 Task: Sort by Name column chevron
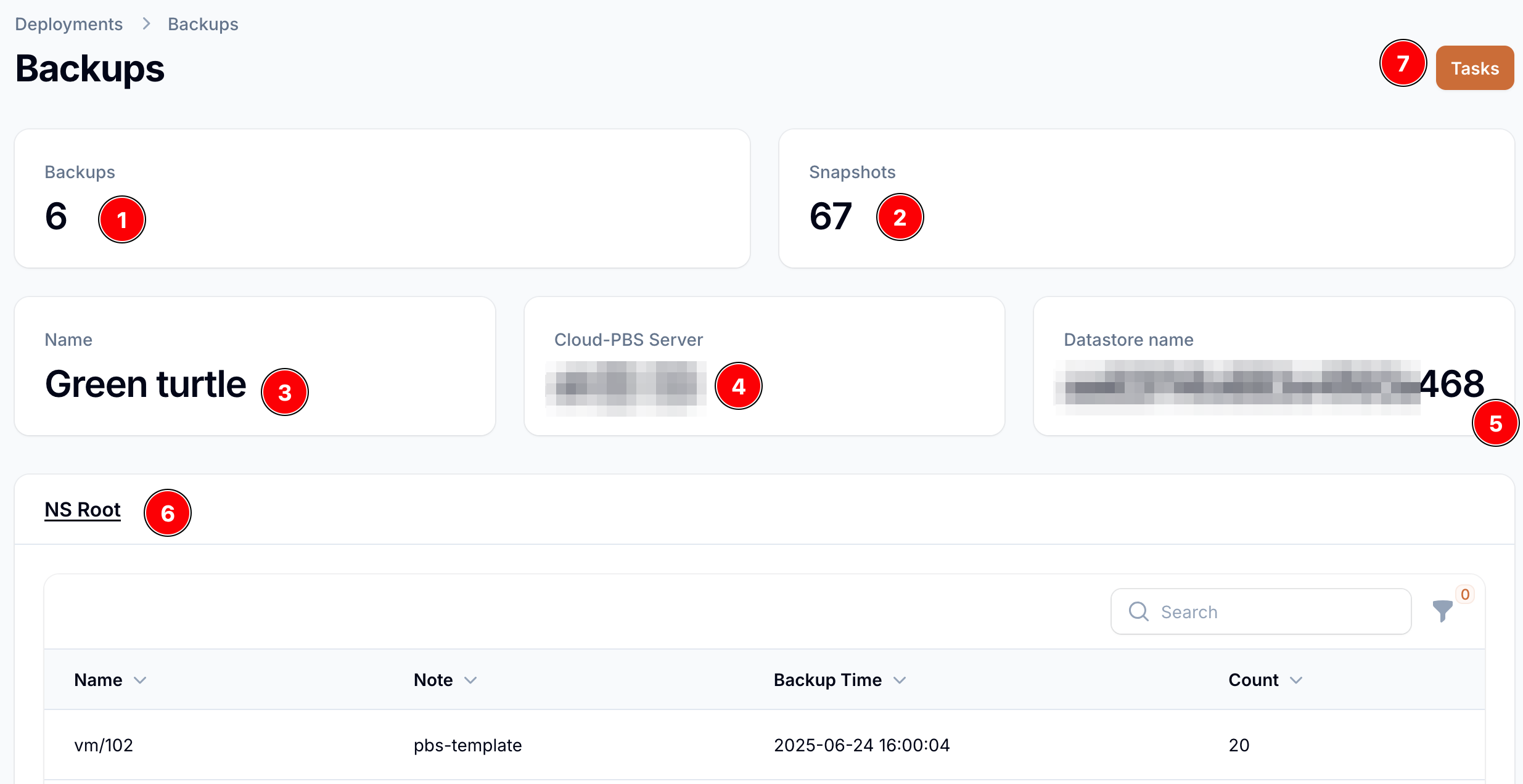(140, 680)
